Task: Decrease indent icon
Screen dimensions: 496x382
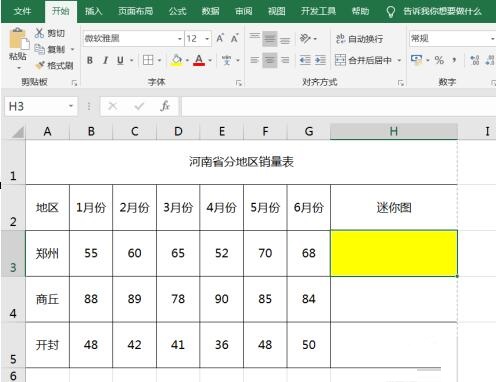Action: [305, 60]
